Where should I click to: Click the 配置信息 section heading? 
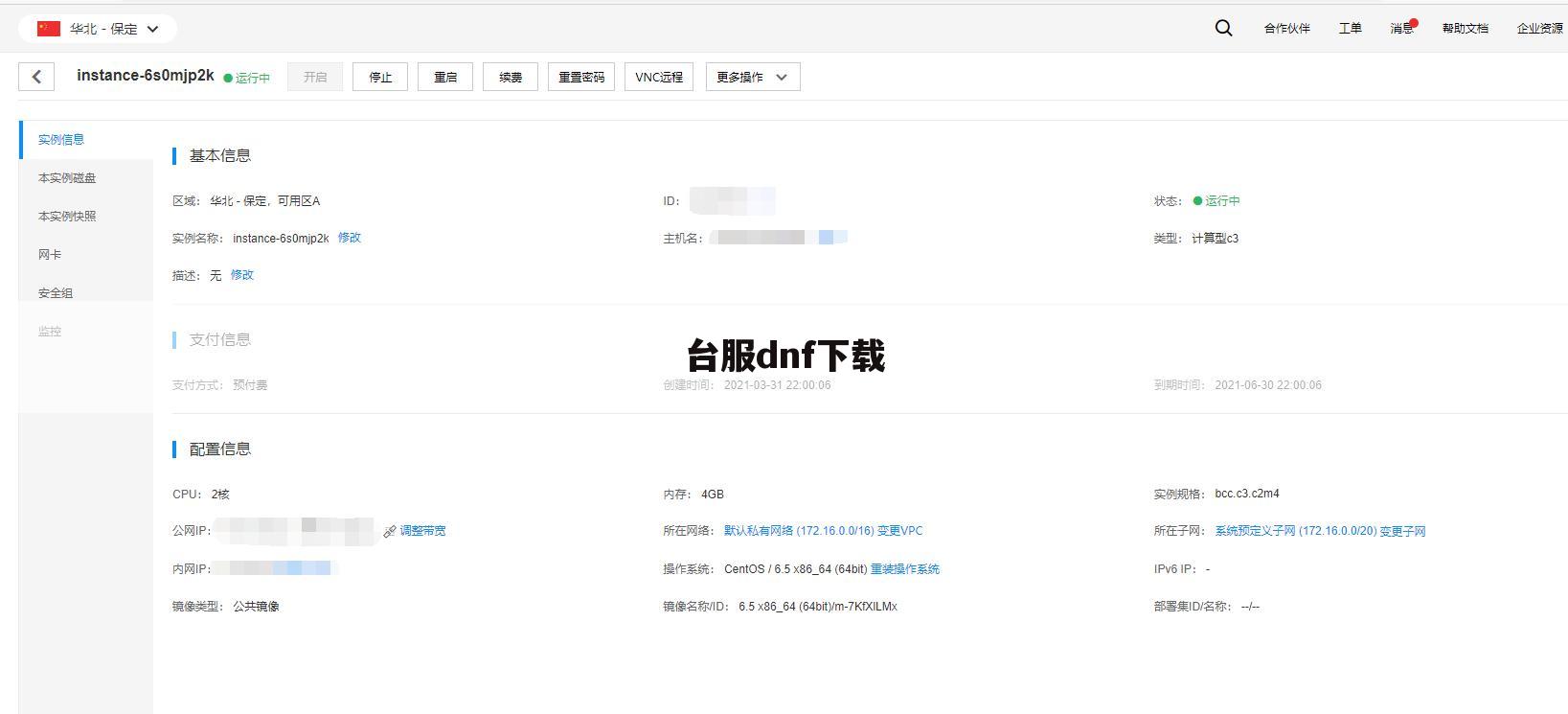tap(220, 449)
